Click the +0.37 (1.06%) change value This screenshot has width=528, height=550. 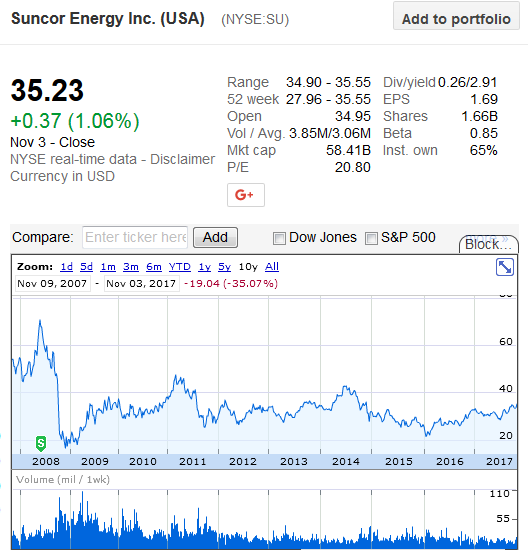pyautogui.click(x=75, y=121)
